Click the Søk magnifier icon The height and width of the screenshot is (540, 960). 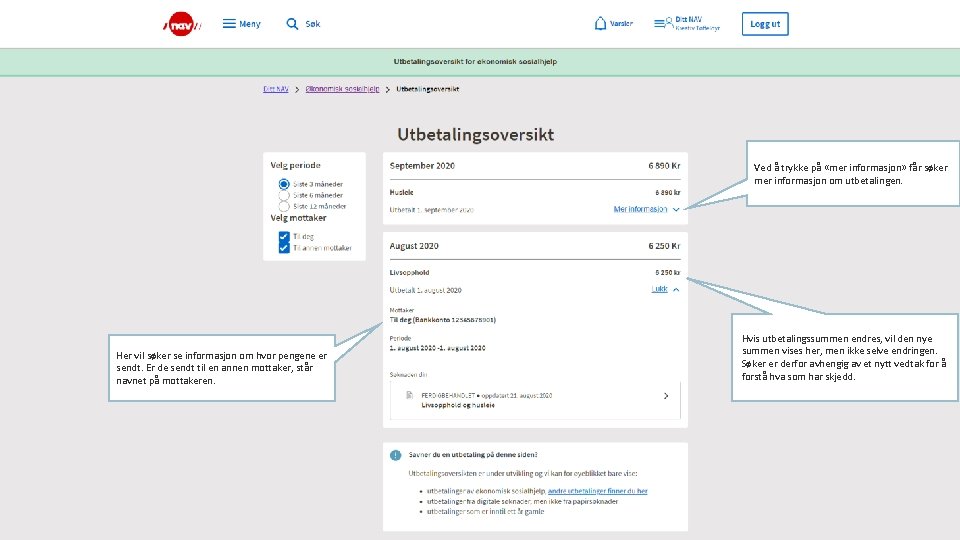click(x=292, y=23)
